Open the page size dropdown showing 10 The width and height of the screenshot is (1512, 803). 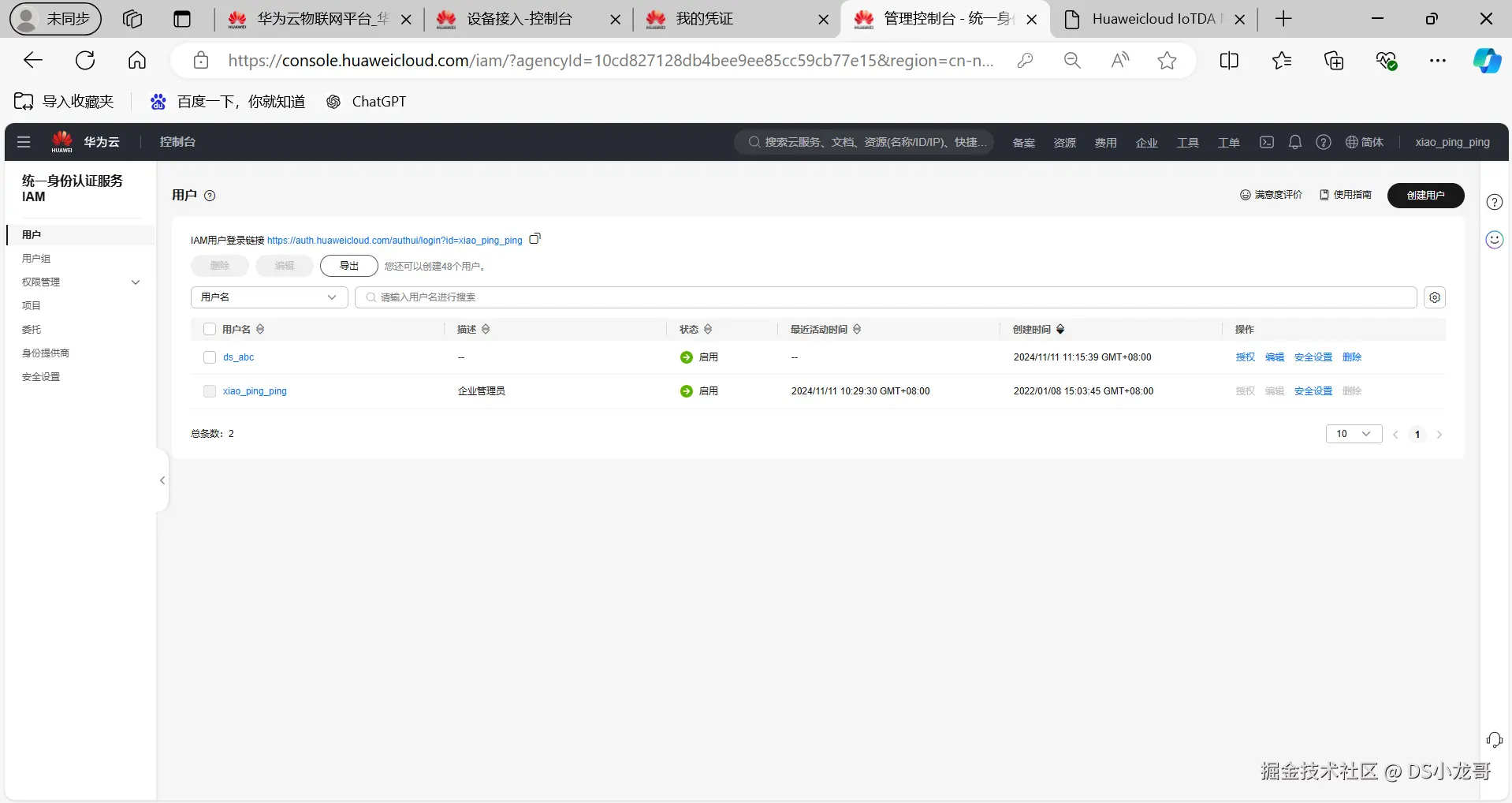click(1354, 434)
